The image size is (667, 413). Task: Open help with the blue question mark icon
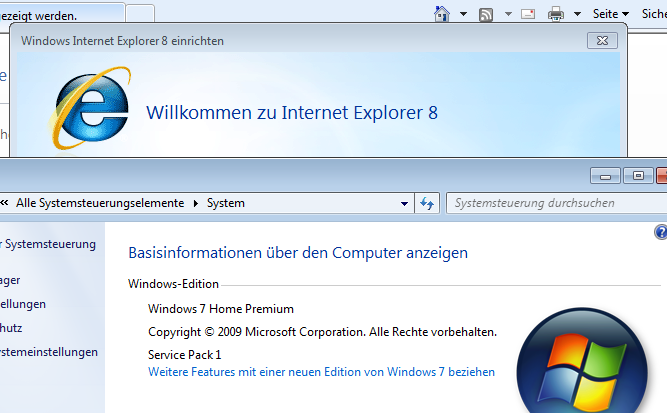click(660, 232)
